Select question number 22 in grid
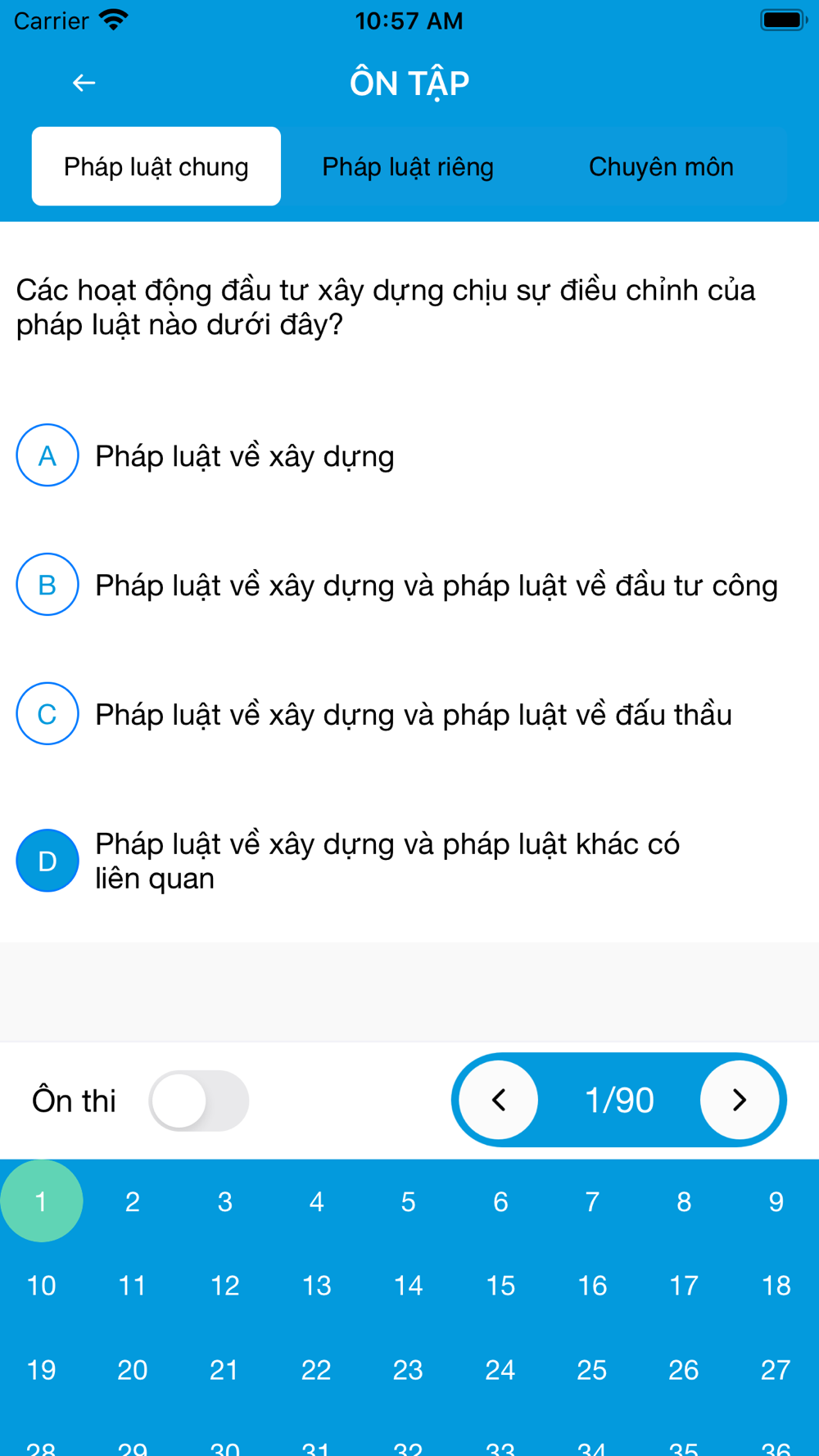 (x=316, y=1369)
